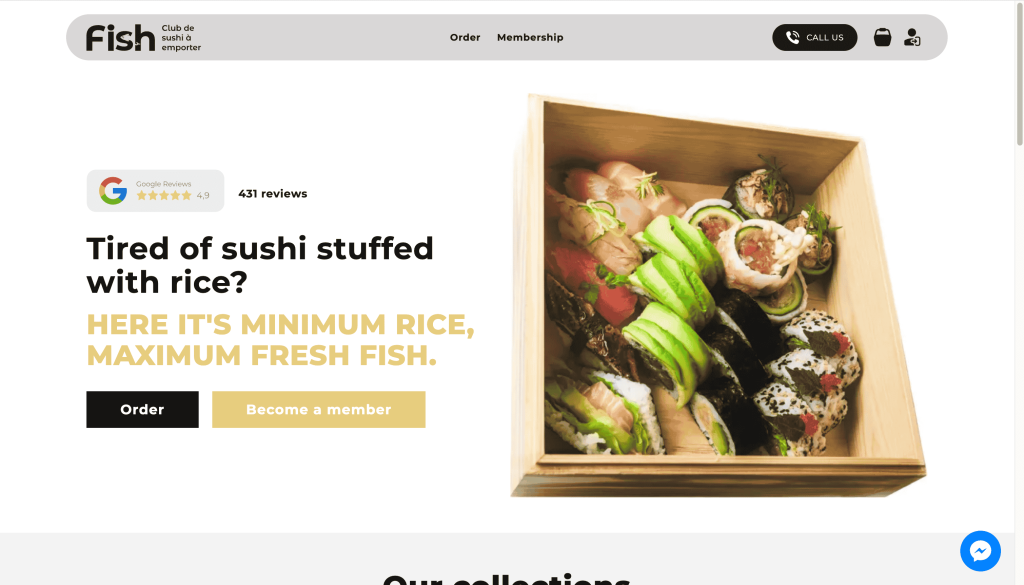This screenshot has height=585, width=1024.
Task: Click the CALL US button text
Action: click(825, 37)
